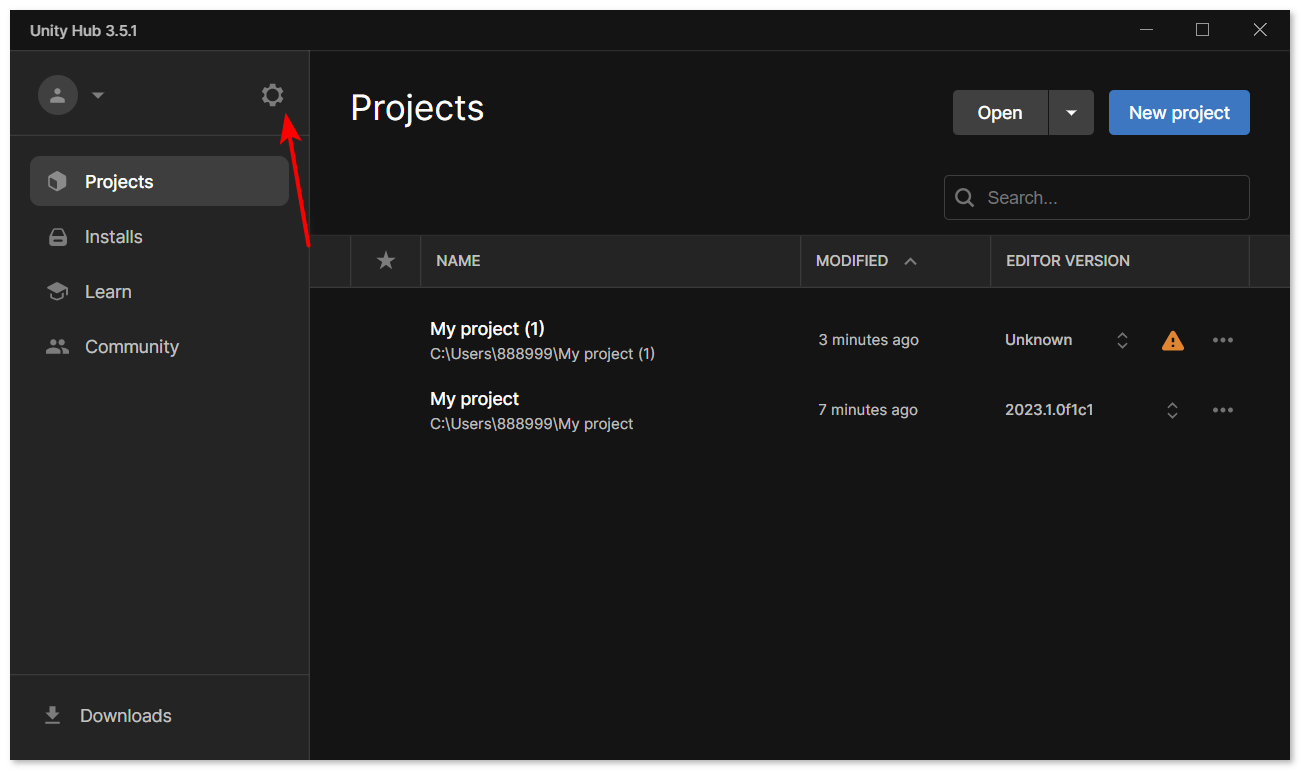1301x771 pixels.
Task: Sort by the favorites star column
Action: click(x=386, y=261)
